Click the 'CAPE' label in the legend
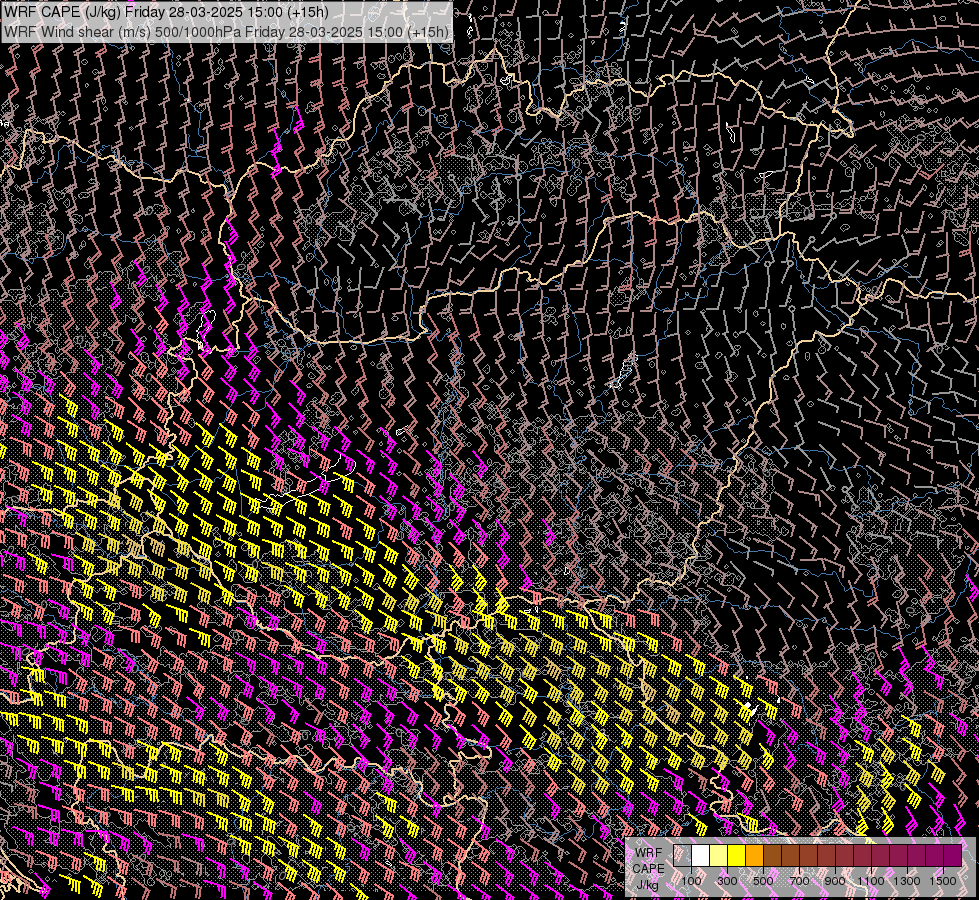The image size is (979, 900). pyautogui.click(x=648, y=868)
